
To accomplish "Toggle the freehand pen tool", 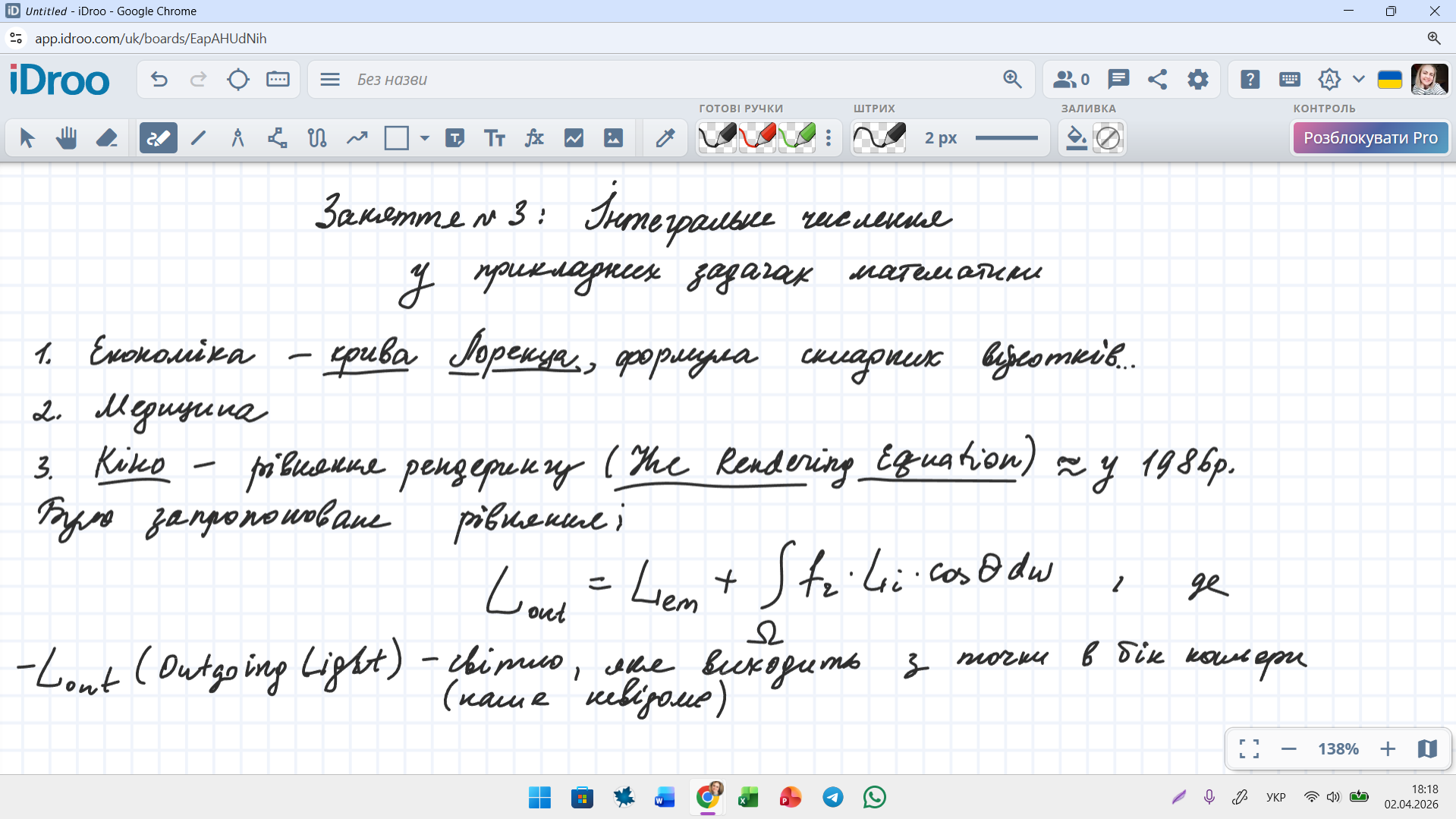I will [158, 138].
